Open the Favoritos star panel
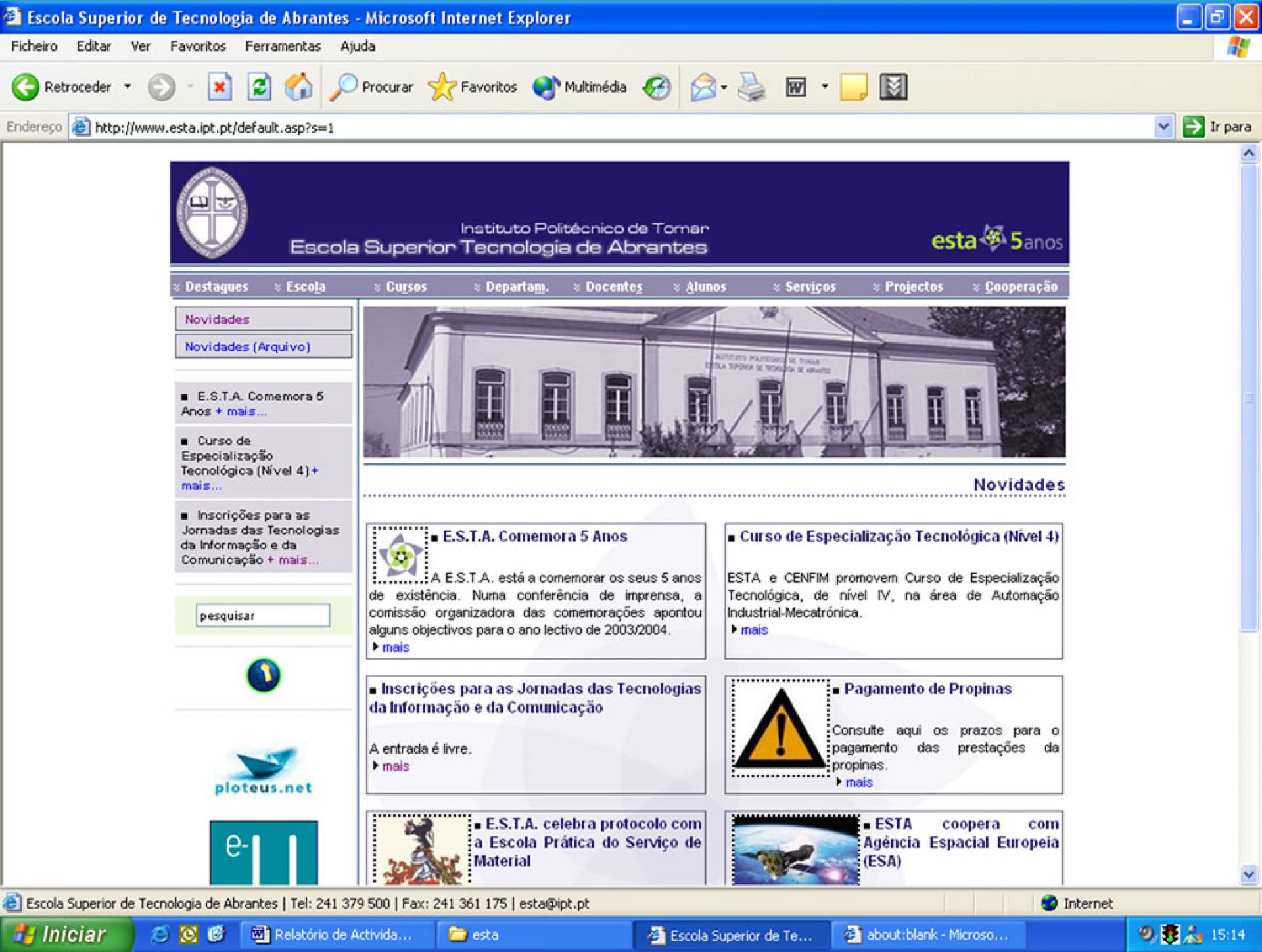The width and height of the screenshot is (1262, 952). [x=473, y=87]
